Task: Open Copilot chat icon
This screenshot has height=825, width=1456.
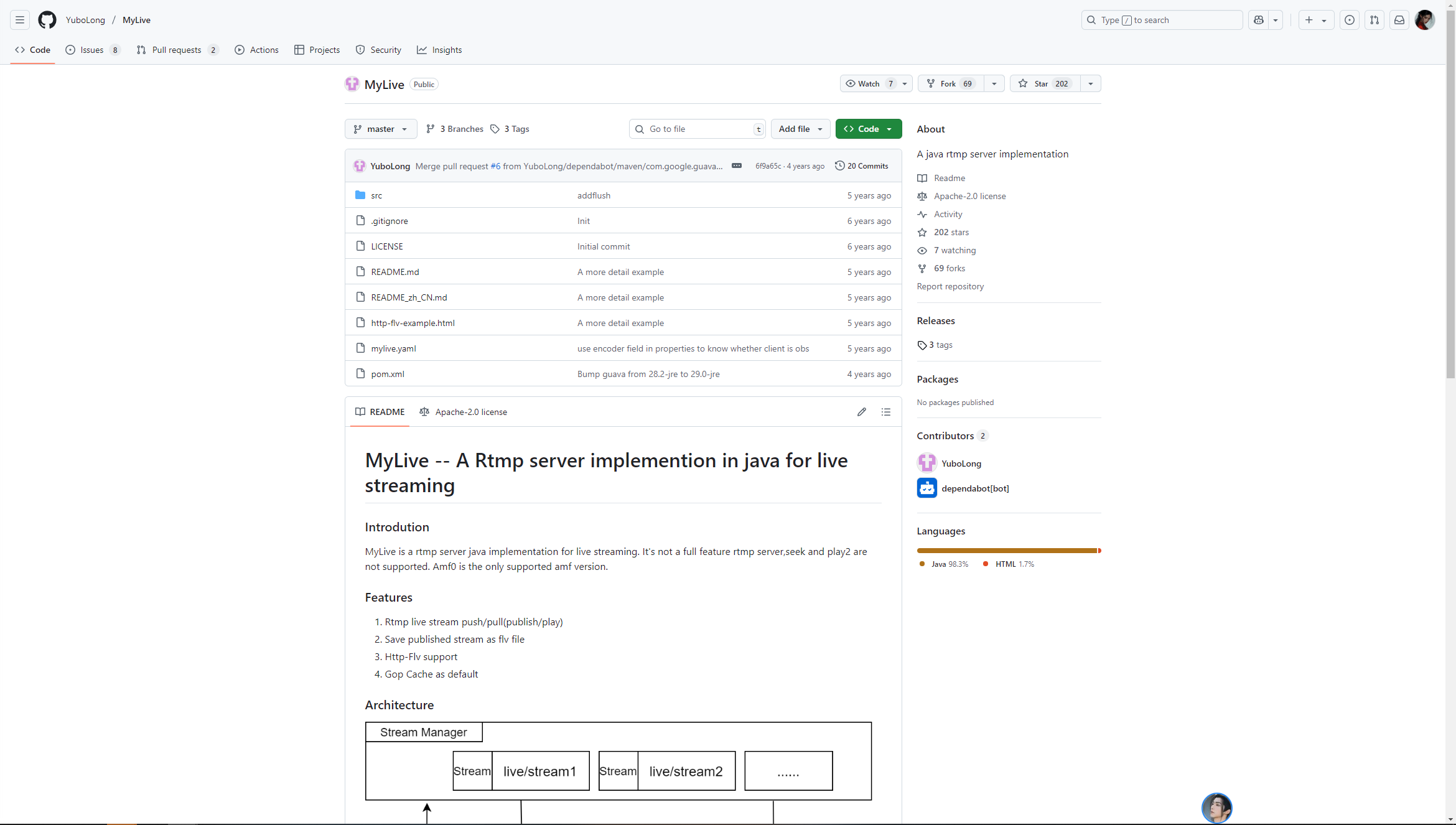Action: click(1259, 20)
